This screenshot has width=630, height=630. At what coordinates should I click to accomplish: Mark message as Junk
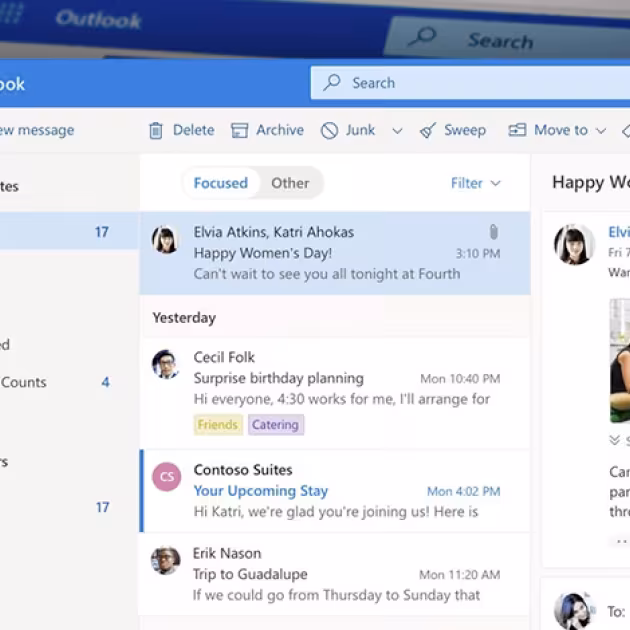pyautogui.click(x=347, y=131)
